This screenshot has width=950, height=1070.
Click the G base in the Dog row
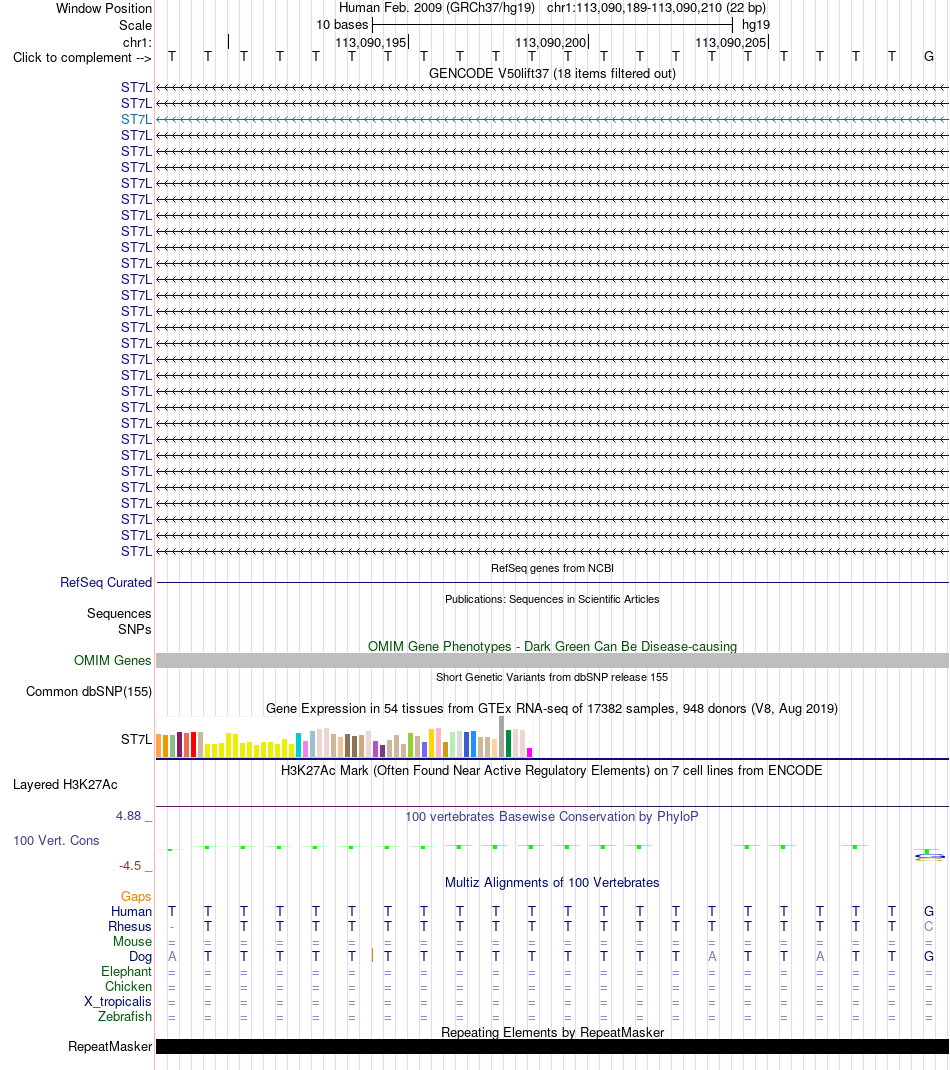pyautogui.click(x=928, y=957)
